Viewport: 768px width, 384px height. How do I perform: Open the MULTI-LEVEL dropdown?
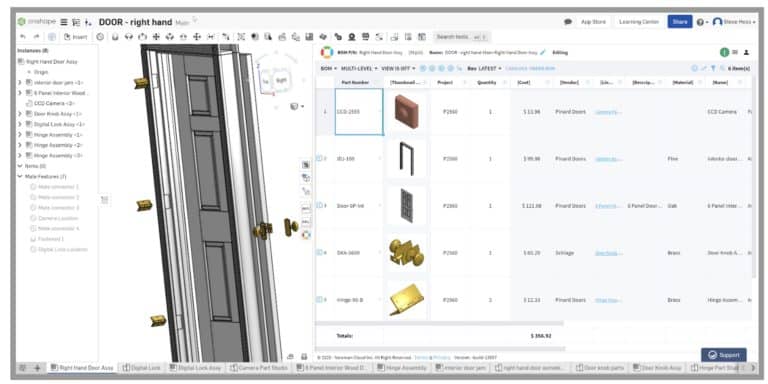point(359,69)
